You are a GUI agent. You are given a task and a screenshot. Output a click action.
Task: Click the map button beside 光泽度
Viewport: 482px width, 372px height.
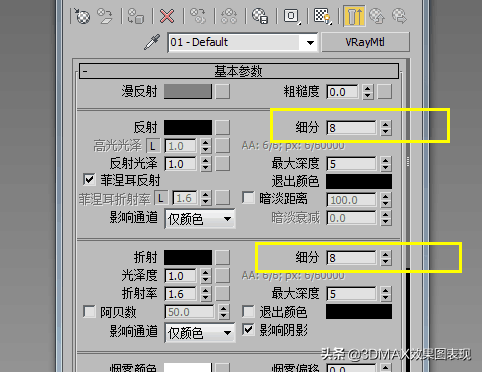coord(222,276)
